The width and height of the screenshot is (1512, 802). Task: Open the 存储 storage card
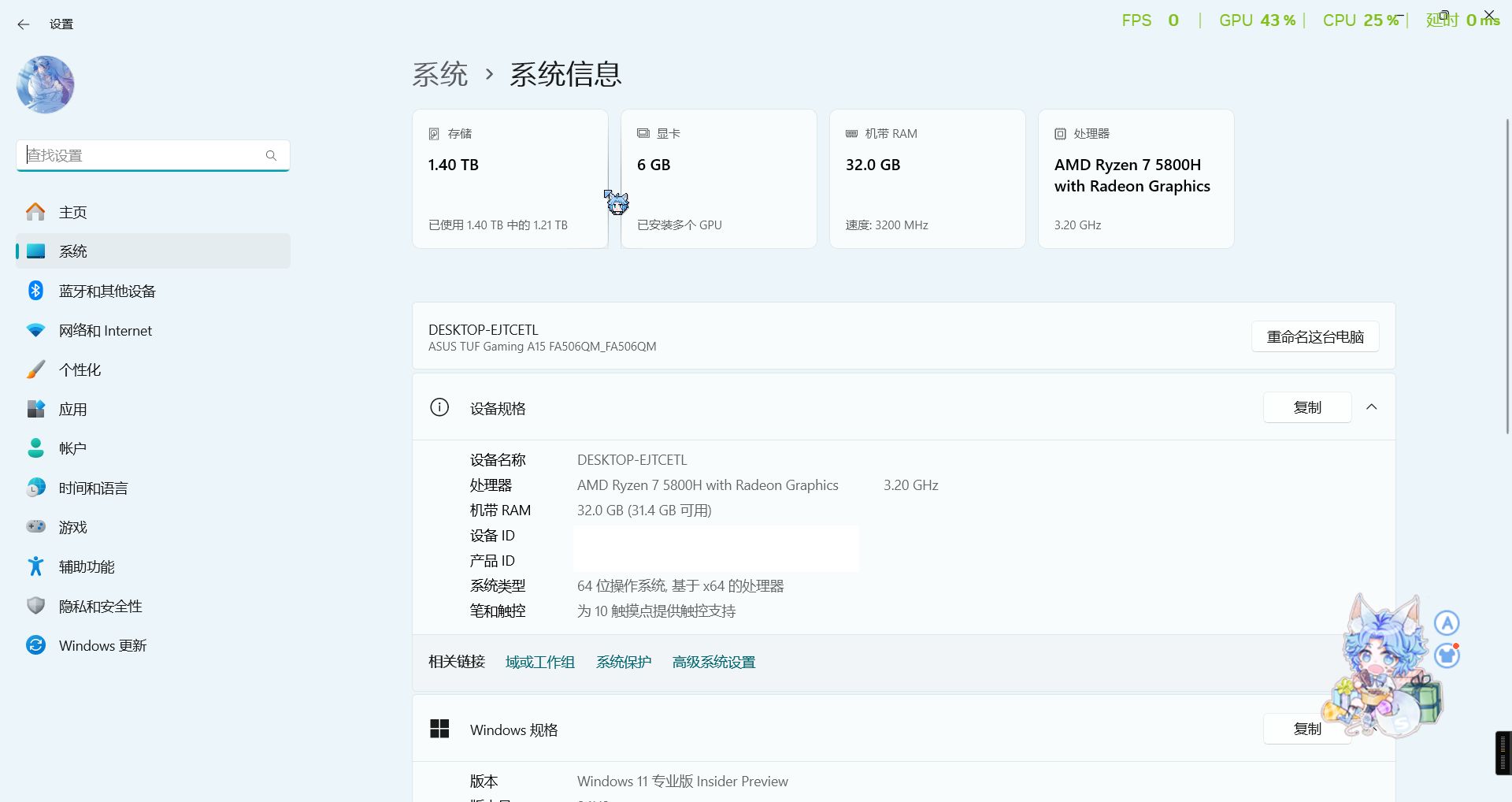click(510, 179)
